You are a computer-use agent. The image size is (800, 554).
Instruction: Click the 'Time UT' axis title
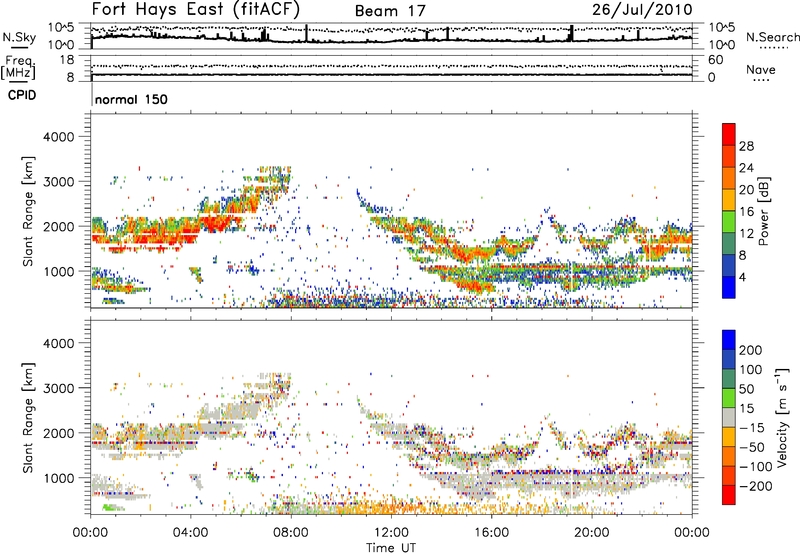click(391, 548)
